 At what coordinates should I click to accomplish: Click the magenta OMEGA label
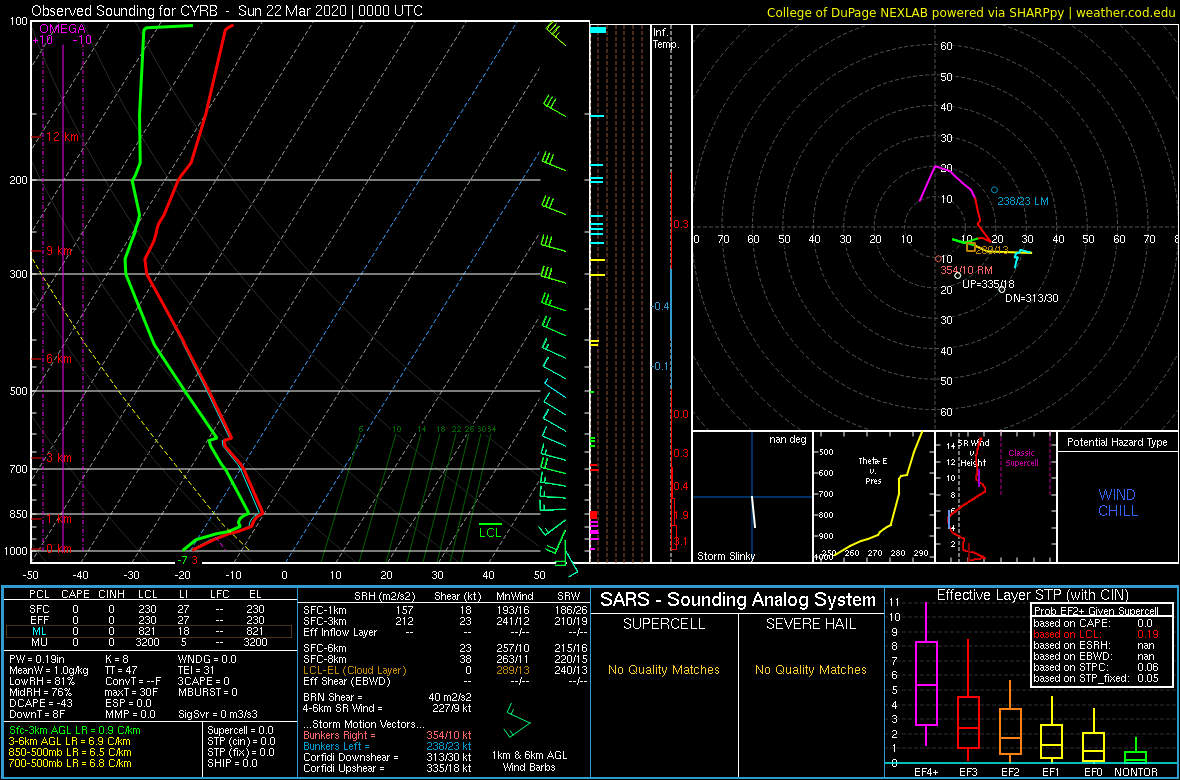[x=62, y=29]
